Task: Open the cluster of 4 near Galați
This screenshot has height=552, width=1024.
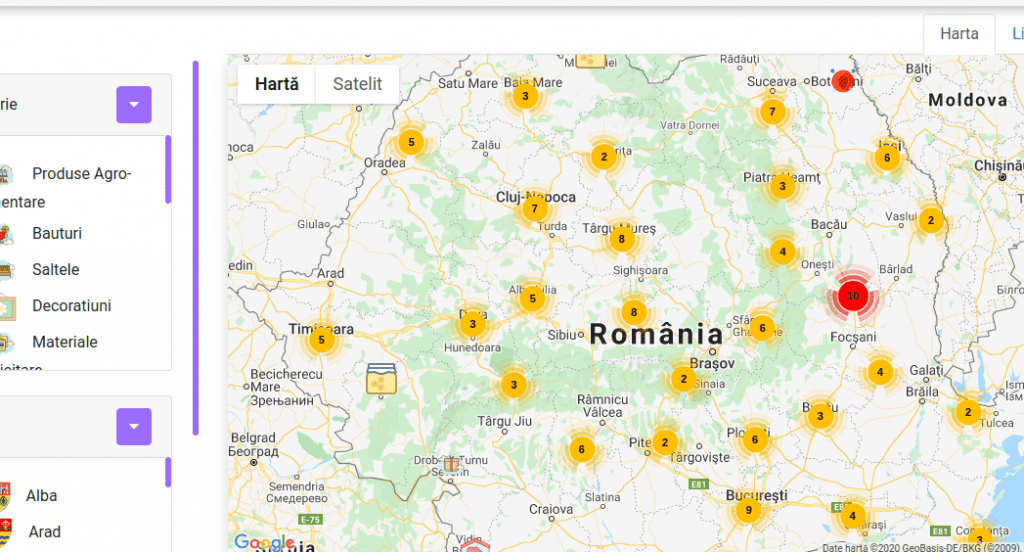Action: (x=880, y=372)
